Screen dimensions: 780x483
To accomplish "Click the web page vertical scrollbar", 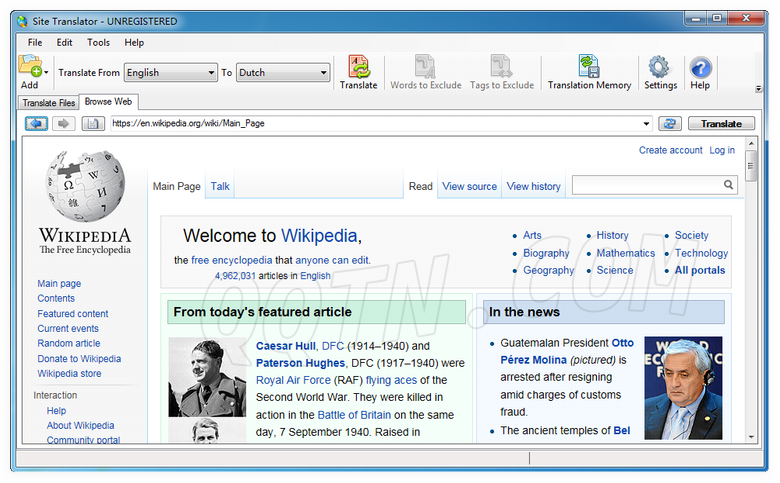I will coord(751,300).
